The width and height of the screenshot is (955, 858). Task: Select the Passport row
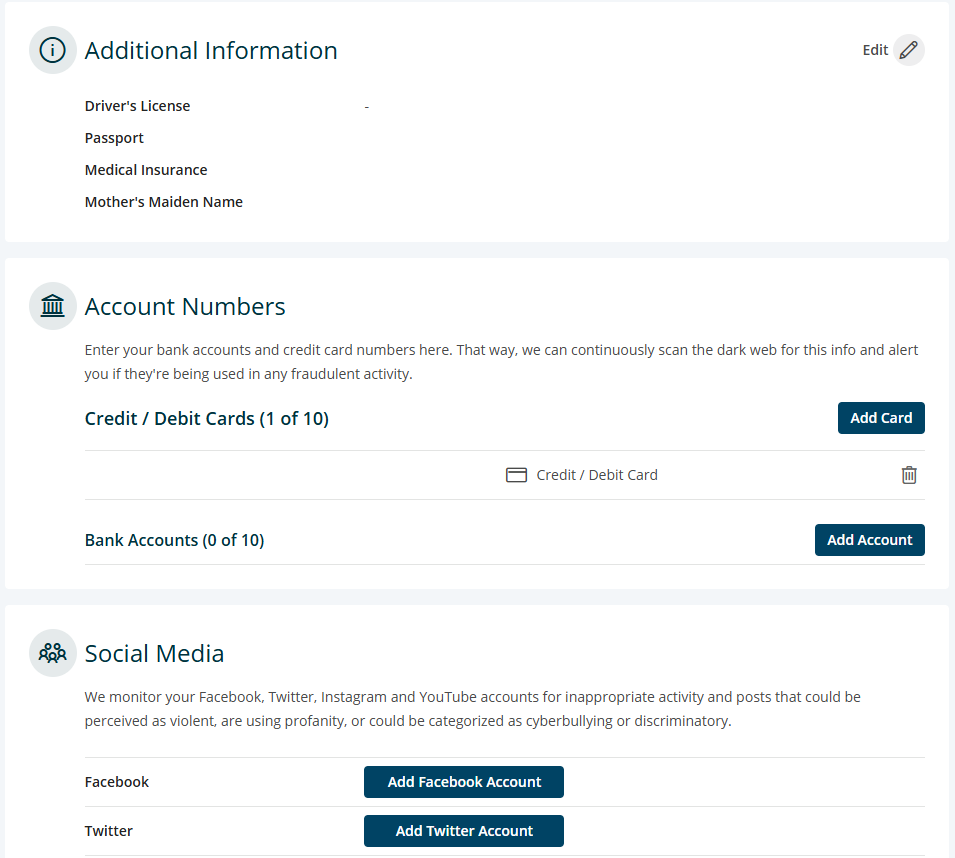pos(114,137)
